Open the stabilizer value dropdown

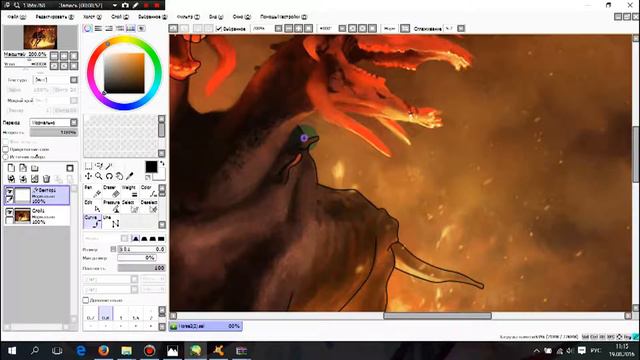point(461,28)
